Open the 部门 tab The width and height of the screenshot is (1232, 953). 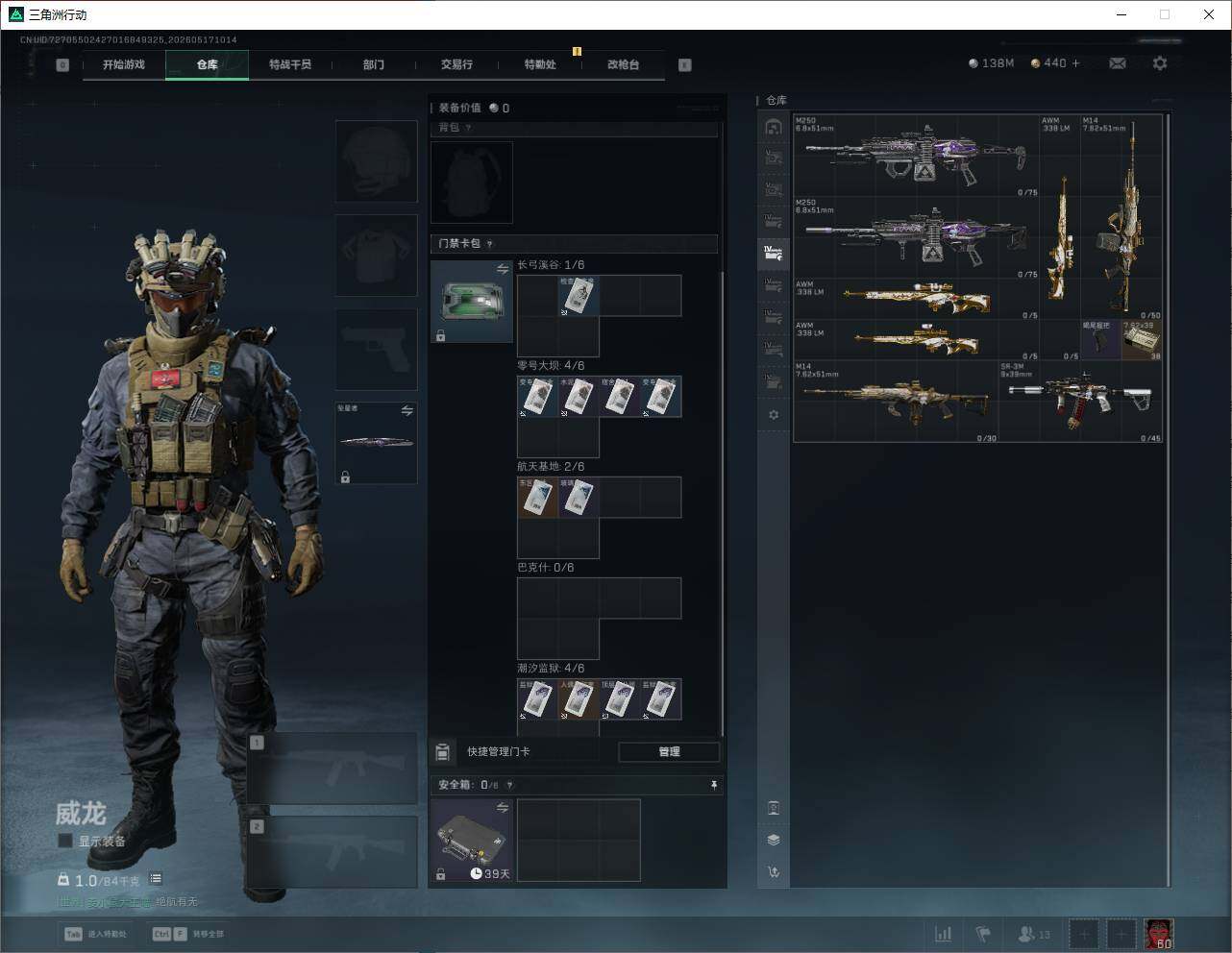(x=374, y=64)
